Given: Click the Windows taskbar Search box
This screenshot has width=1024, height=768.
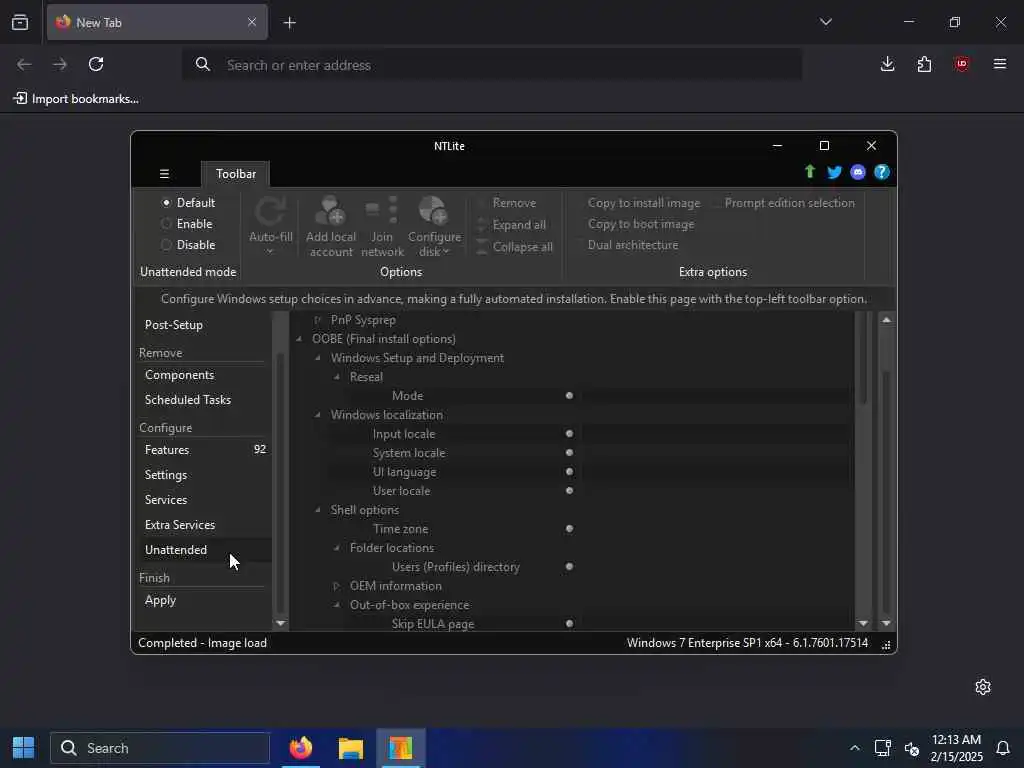Looking at the screenshot, I should pos(160,748).
